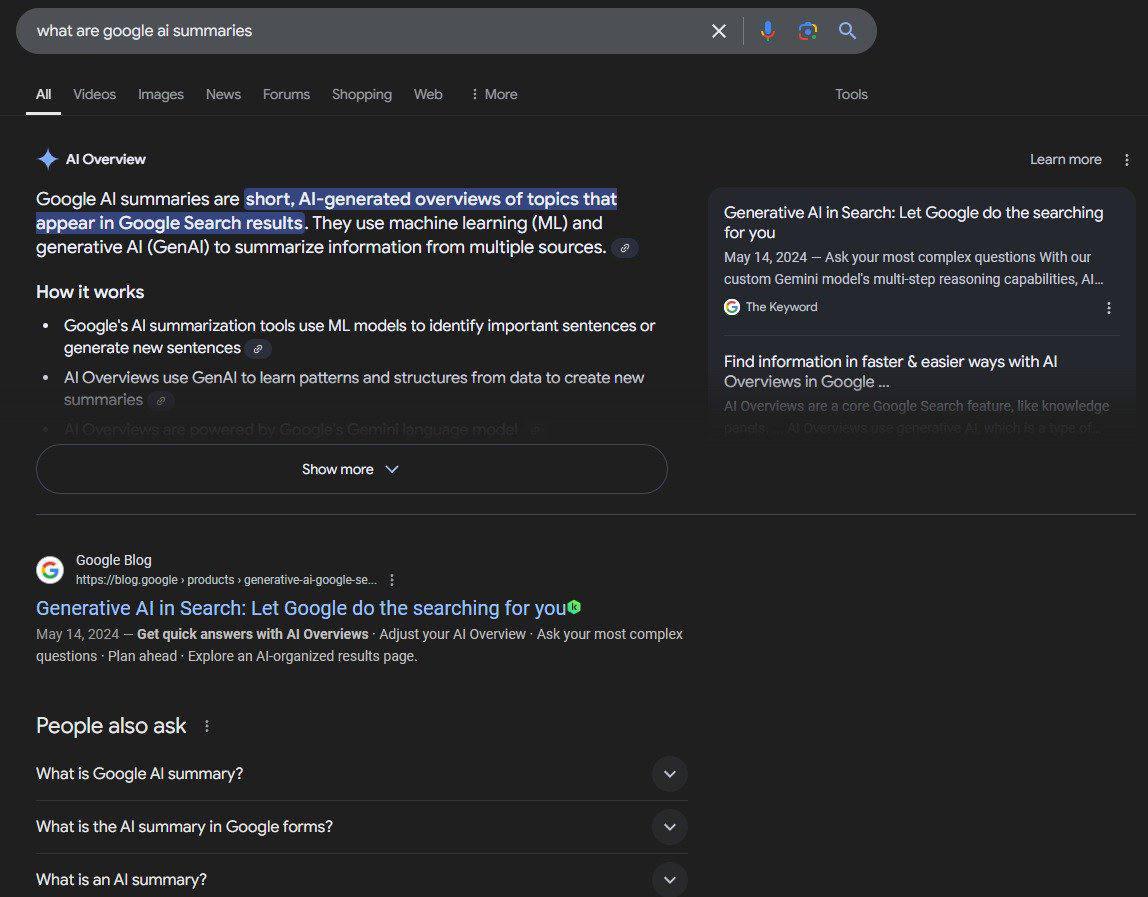Open Google Lens image search

tap(807, 31)
